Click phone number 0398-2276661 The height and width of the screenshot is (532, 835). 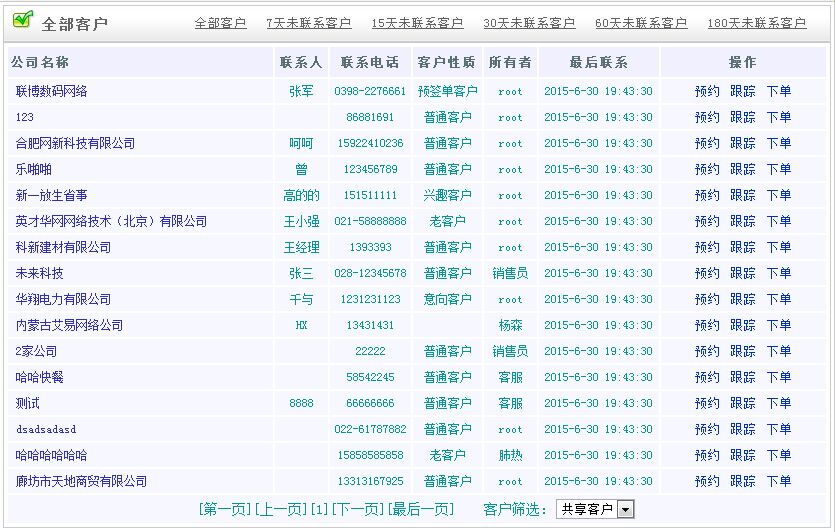tap(370, 91)
